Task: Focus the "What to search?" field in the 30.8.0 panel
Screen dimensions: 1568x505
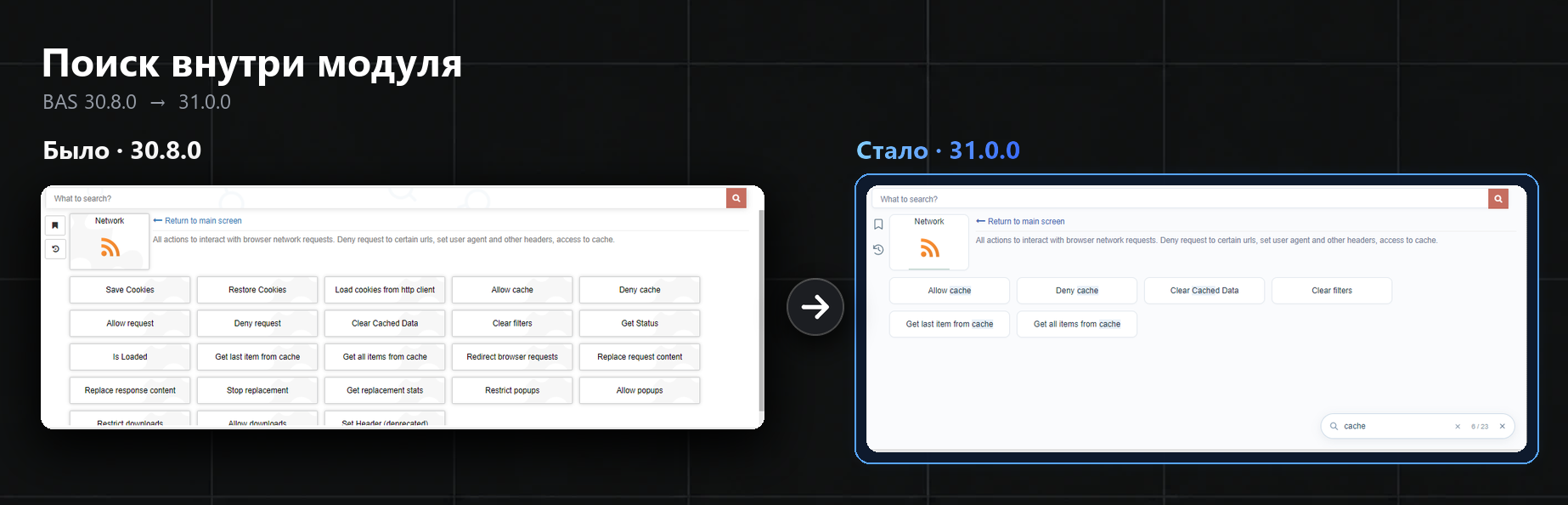Action: click(386, 198)
